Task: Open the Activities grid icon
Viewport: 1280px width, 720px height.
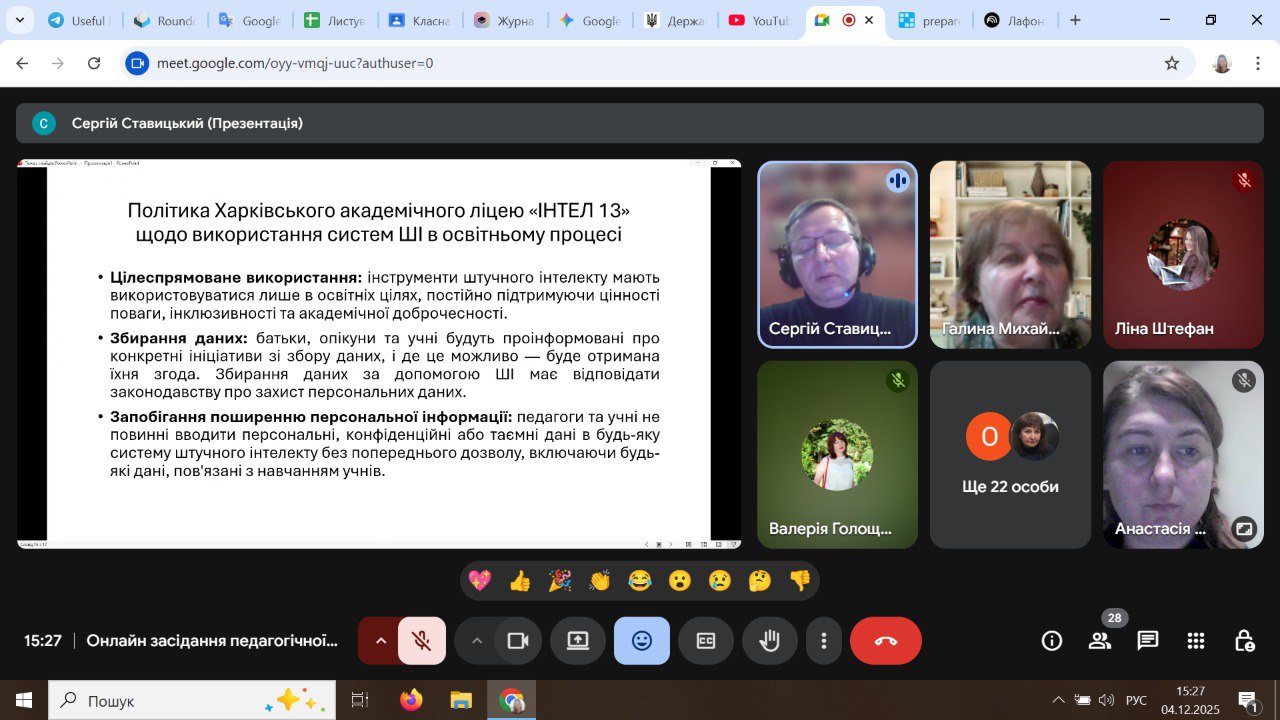Action: point(1195,641)
